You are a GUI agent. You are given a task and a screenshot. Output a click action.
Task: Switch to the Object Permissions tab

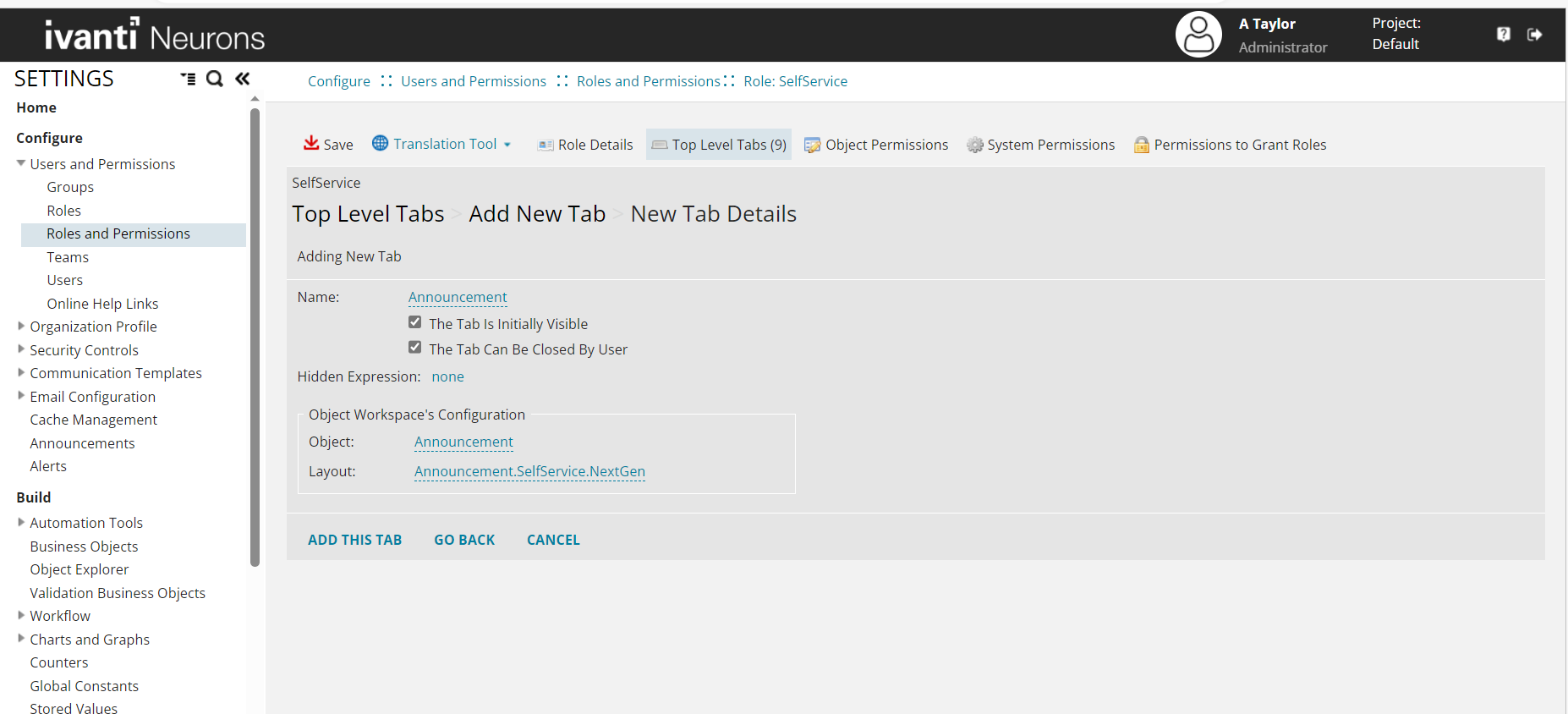[x=876, y=145]
